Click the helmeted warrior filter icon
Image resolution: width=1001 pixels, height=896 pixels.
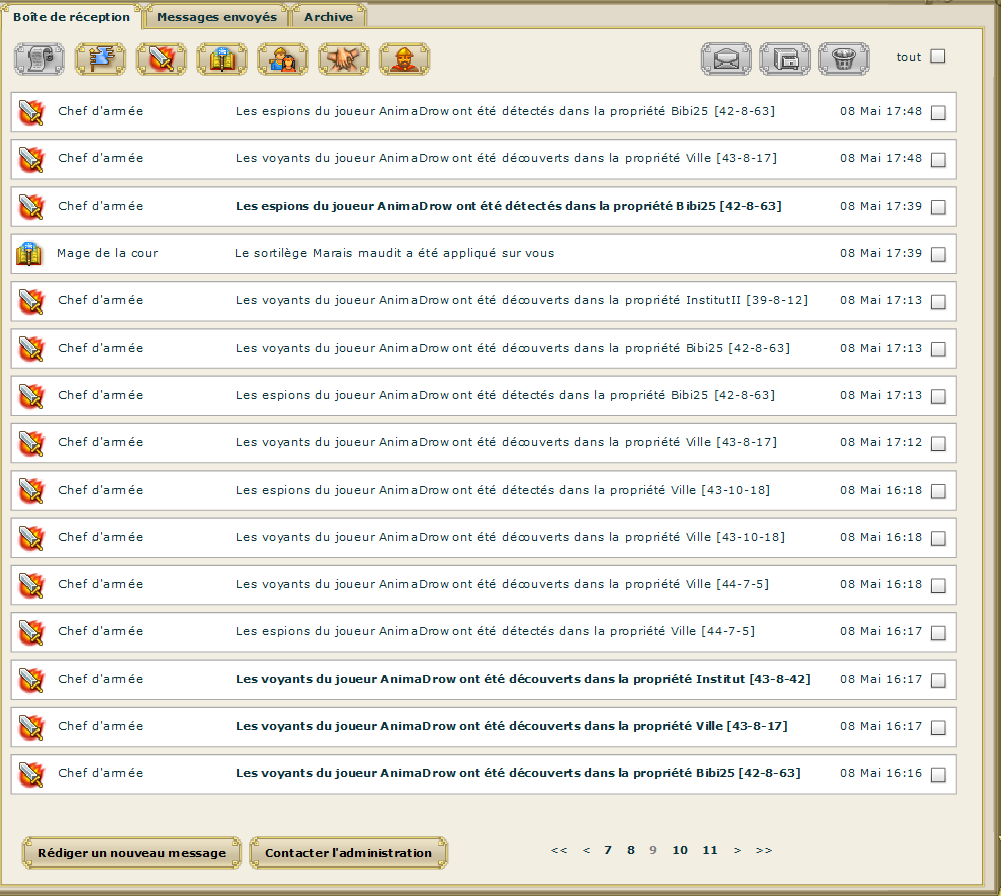pos(405,59)
